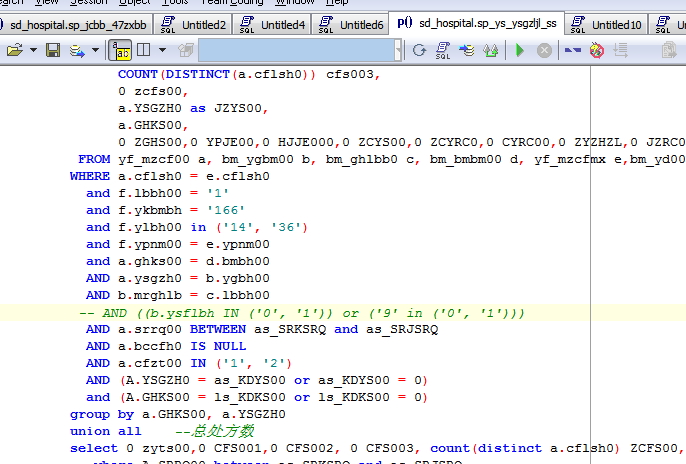Open the Object menu
Image resolution: width=686 pixels, height=464 pixels.
pos(135,2)
